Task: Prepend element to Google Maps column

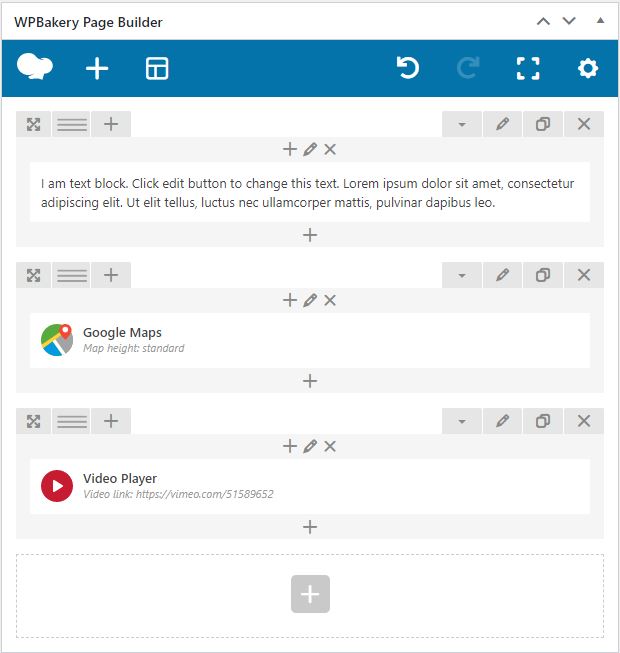Action: (290, 300)
